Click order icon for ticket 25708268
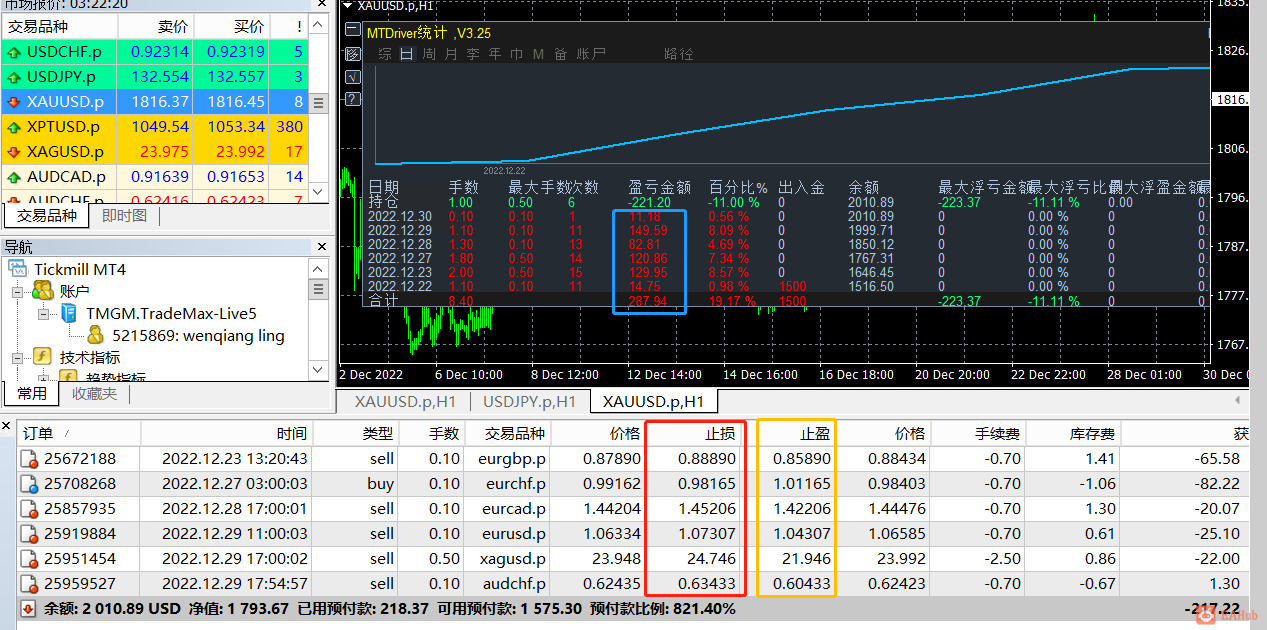 (30, 484)
